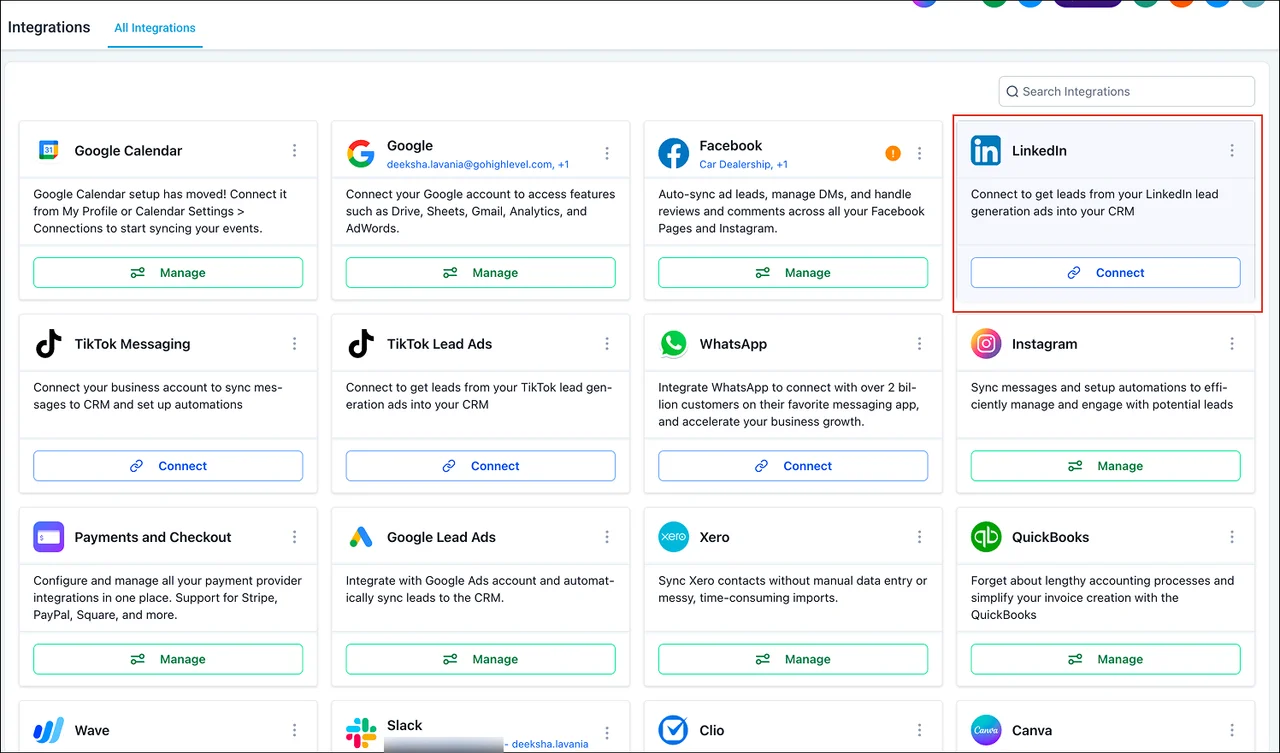Connect the LinkedIn integration
The width and height of the screenshot is (1280, 753).
click(1106, 273)
